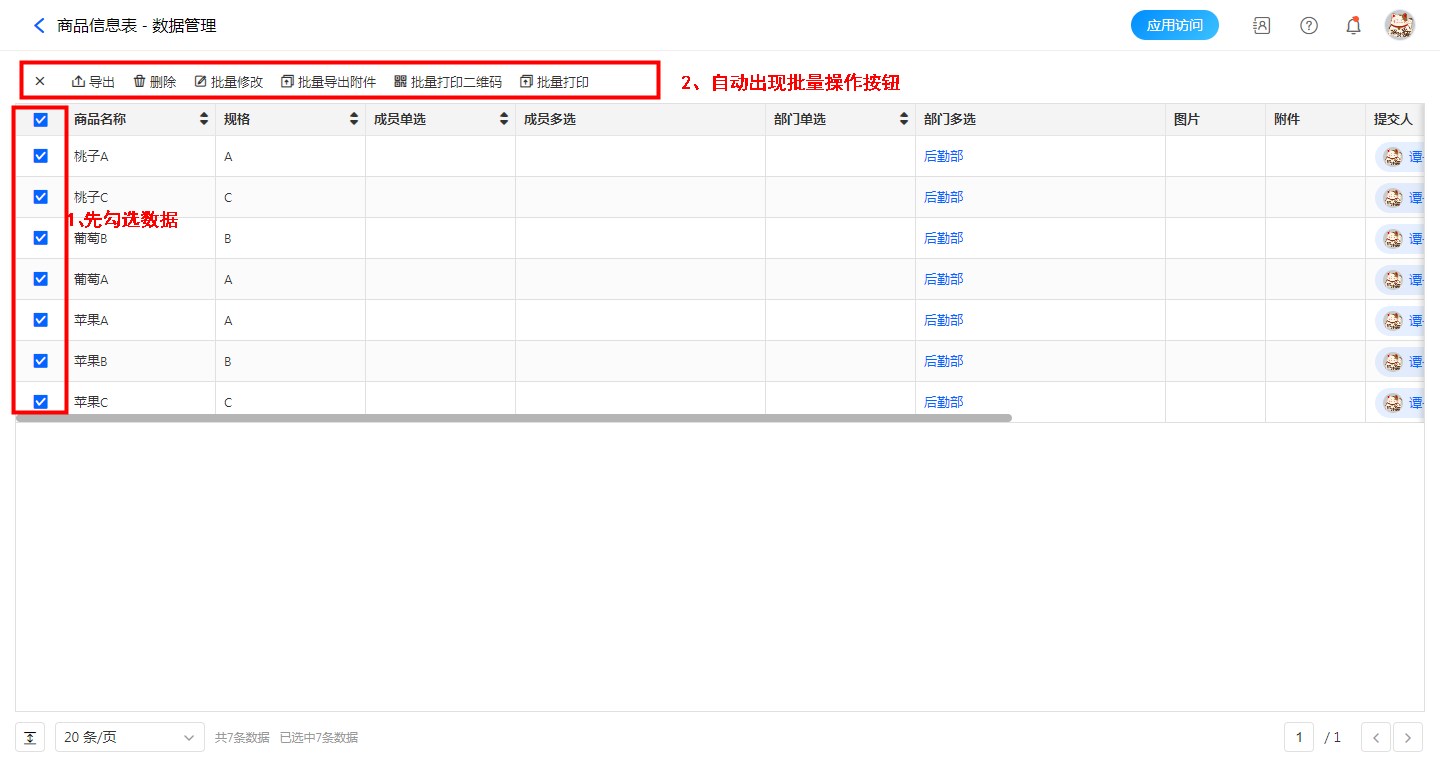
Task: Click the back arrow beside 商品信息表
Action: [x=39, y=26]
